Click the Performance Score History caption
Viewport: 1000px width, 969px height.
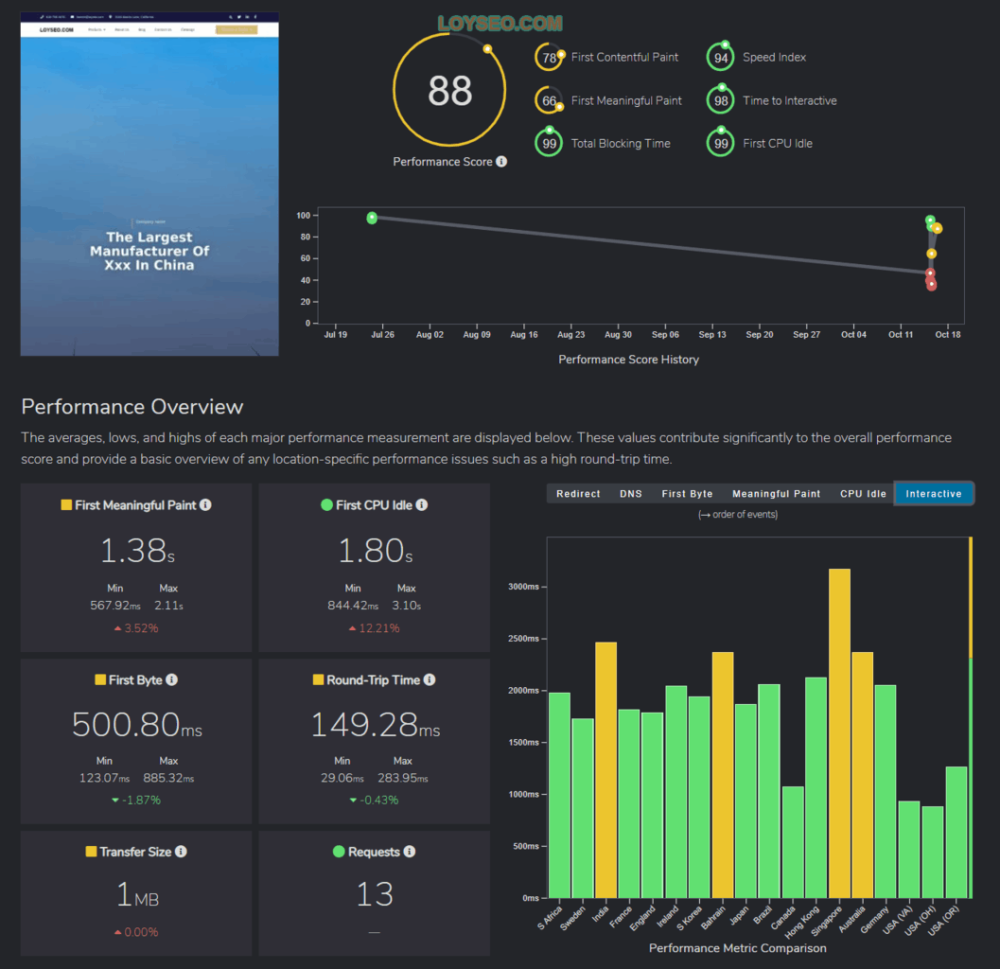click(628, 360)
